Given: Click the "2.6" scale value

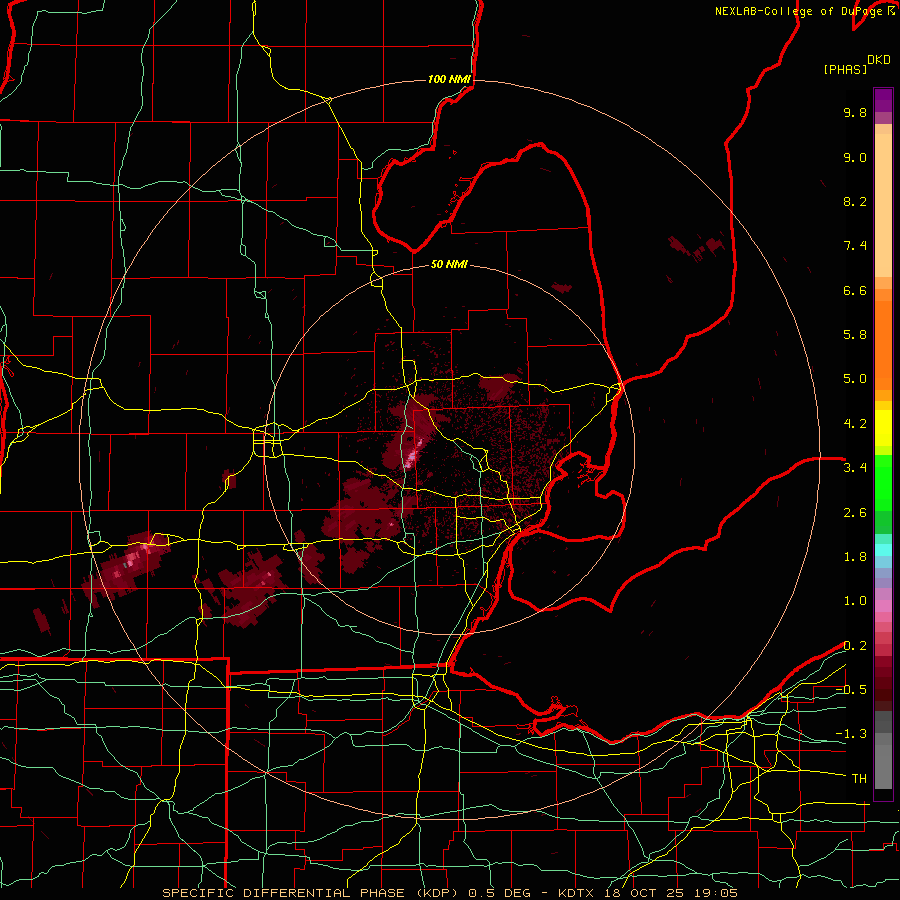Looking at the screenshot, I should pyautogui.click(x=855, y=513).
